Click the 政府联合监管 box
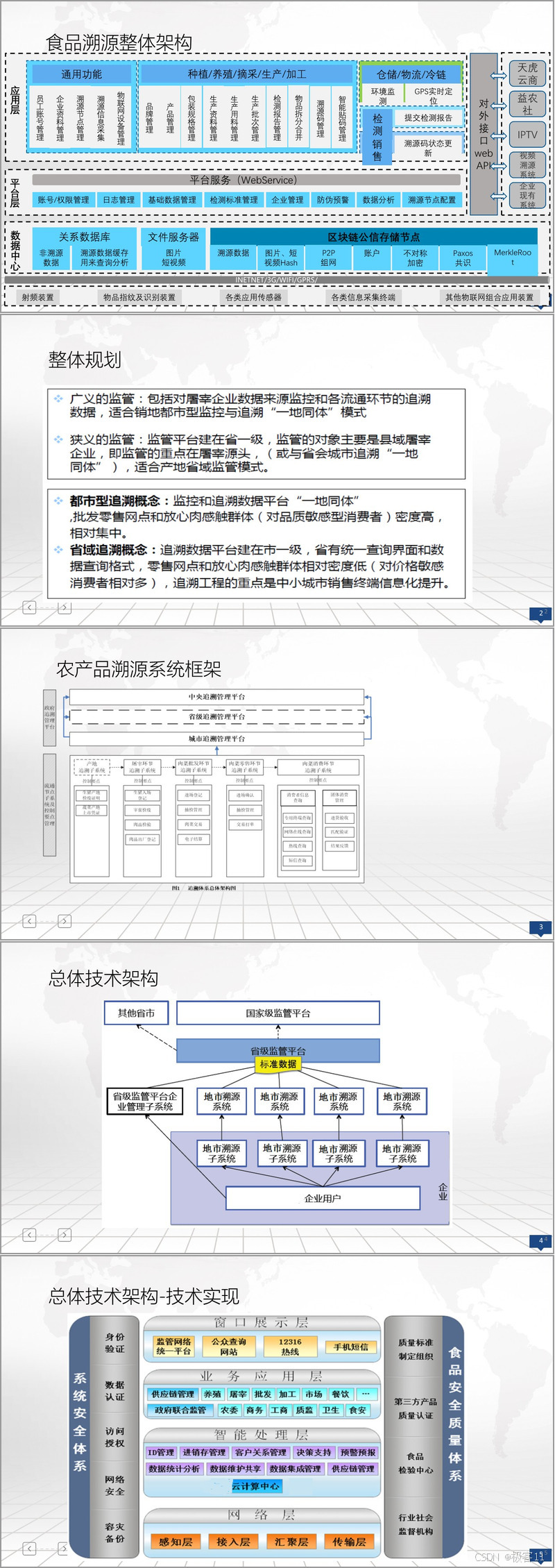This screenshot has width=555, height=1568. tap(180, 1410)
